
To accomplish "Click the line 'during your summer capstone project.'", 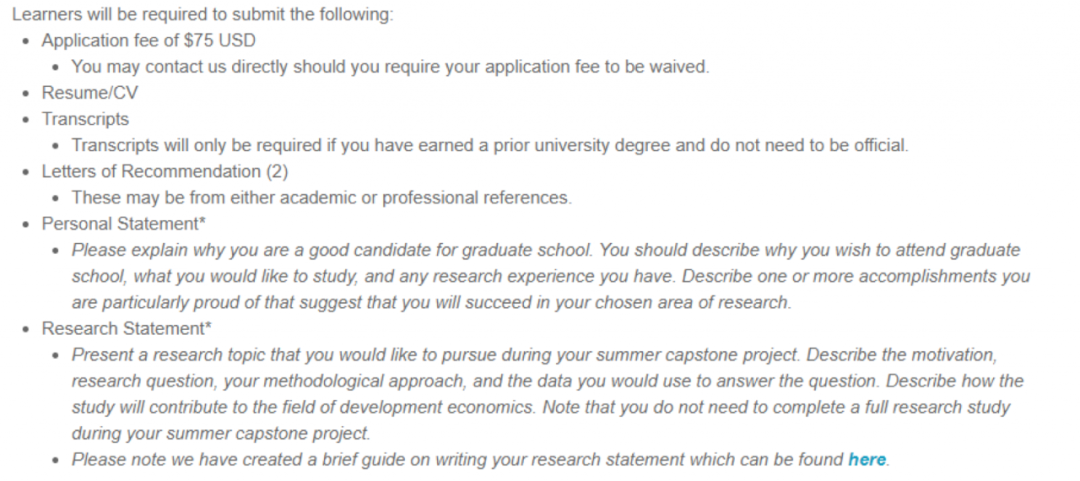I will click(220, 433).
